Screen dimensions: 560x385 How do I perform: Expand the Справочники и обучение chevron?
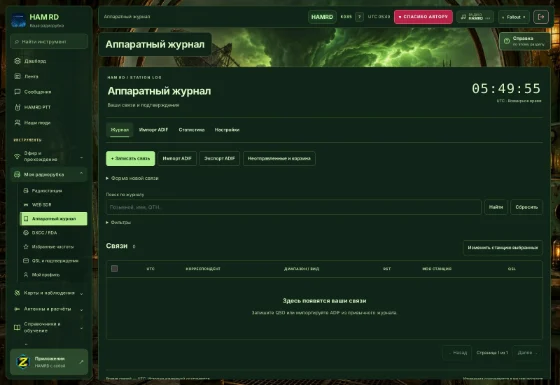click(81, 328)
